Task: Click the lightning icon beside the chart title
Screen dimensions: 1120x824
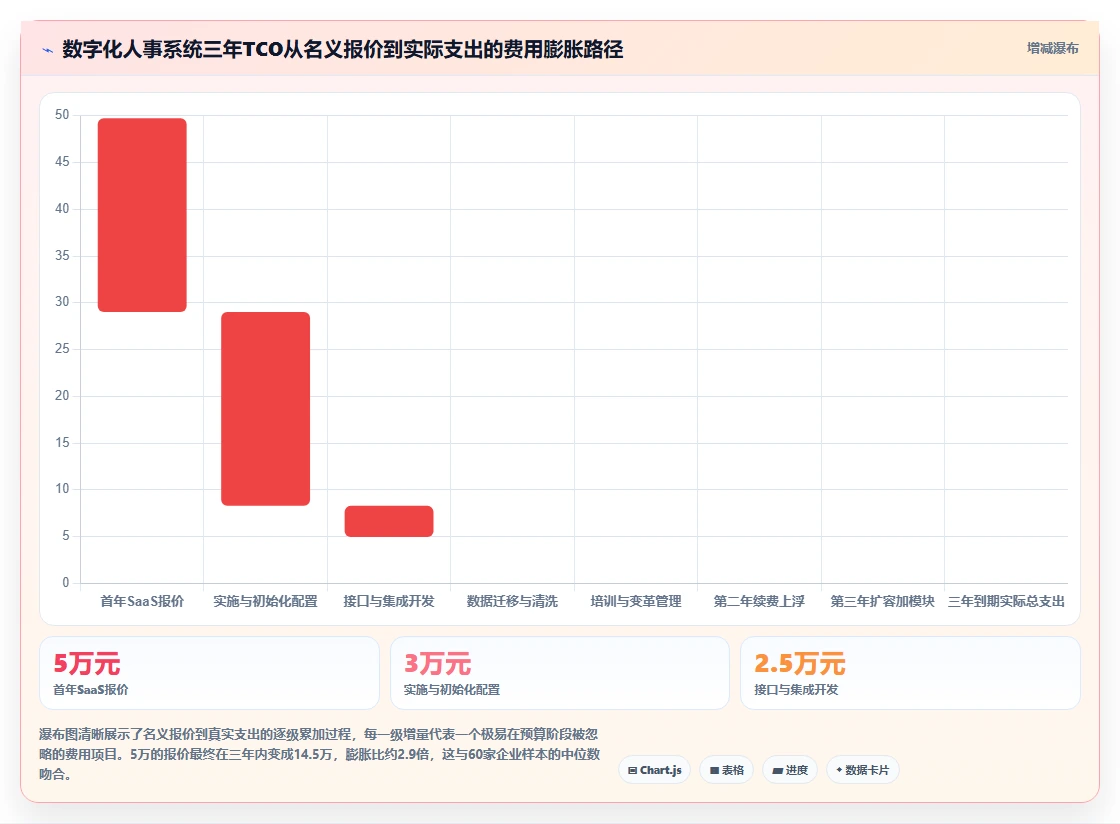Action: coord(48,50)
